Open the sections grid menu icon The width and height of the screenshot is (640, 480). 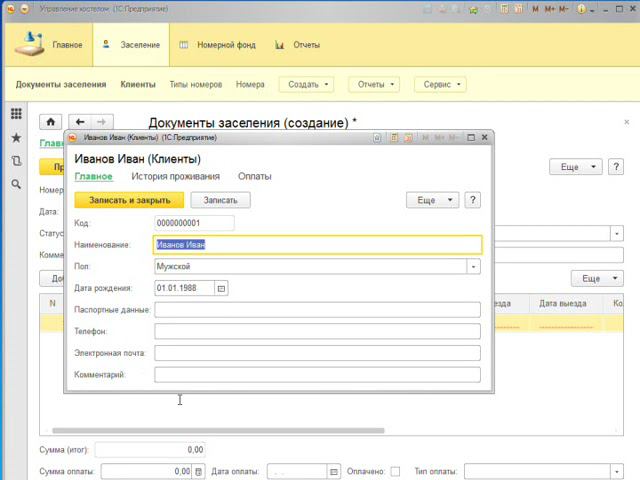(16, 113)
